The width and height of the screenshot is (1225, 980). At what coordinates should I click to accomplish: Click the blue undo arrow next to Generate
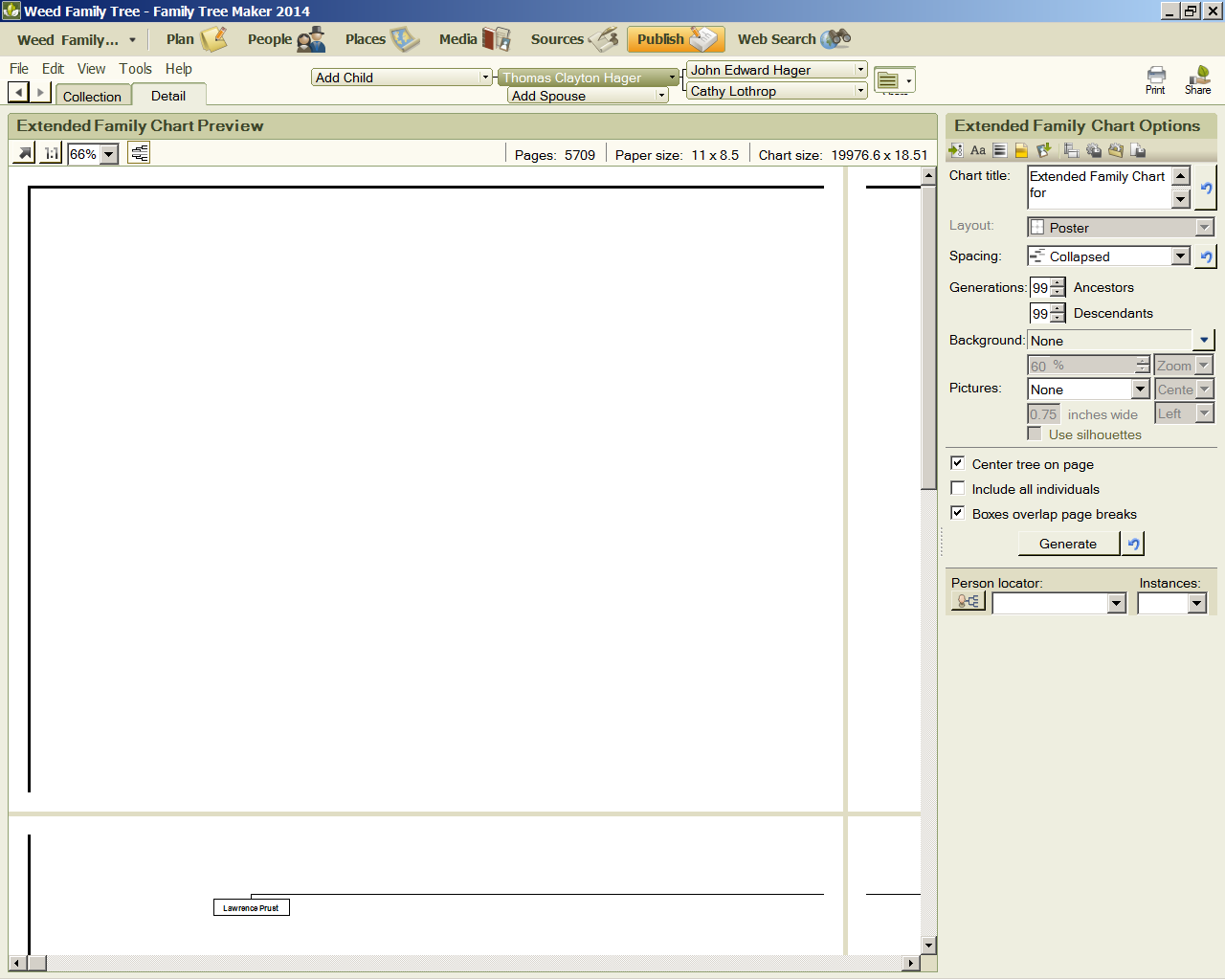tap(1133, 544)
